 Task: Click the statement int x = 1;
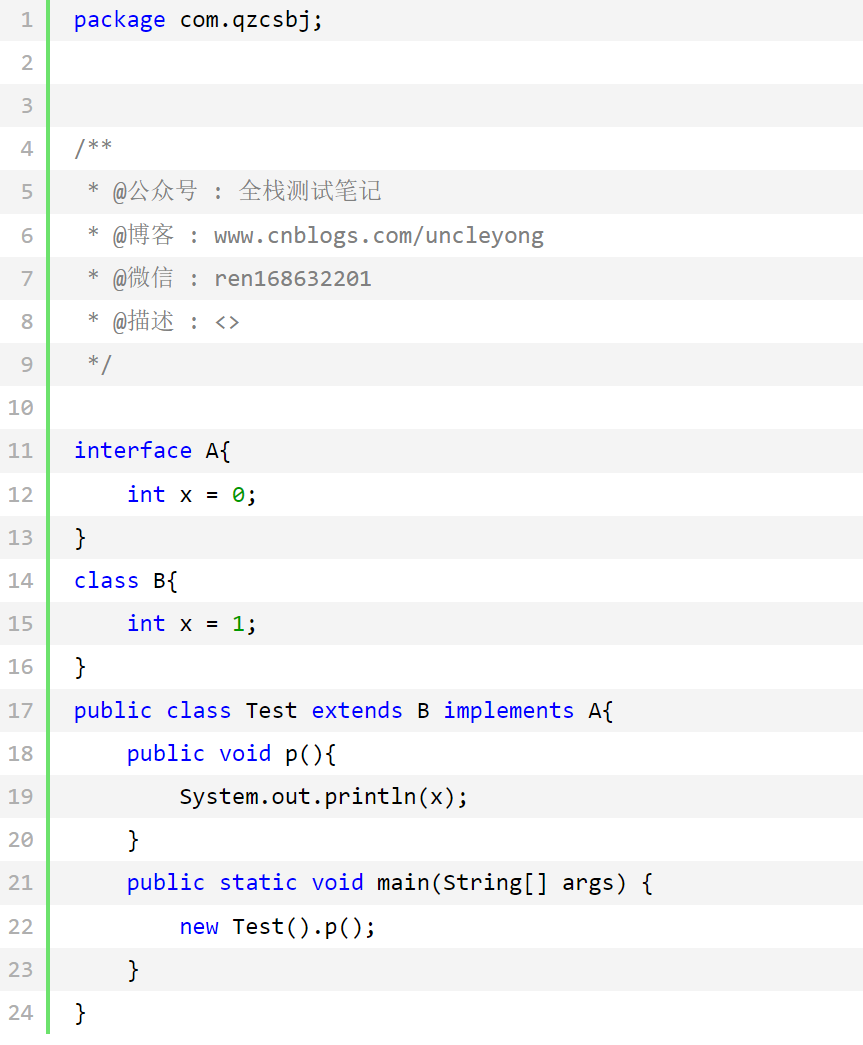pyautogui.click(x=192, y=624)
